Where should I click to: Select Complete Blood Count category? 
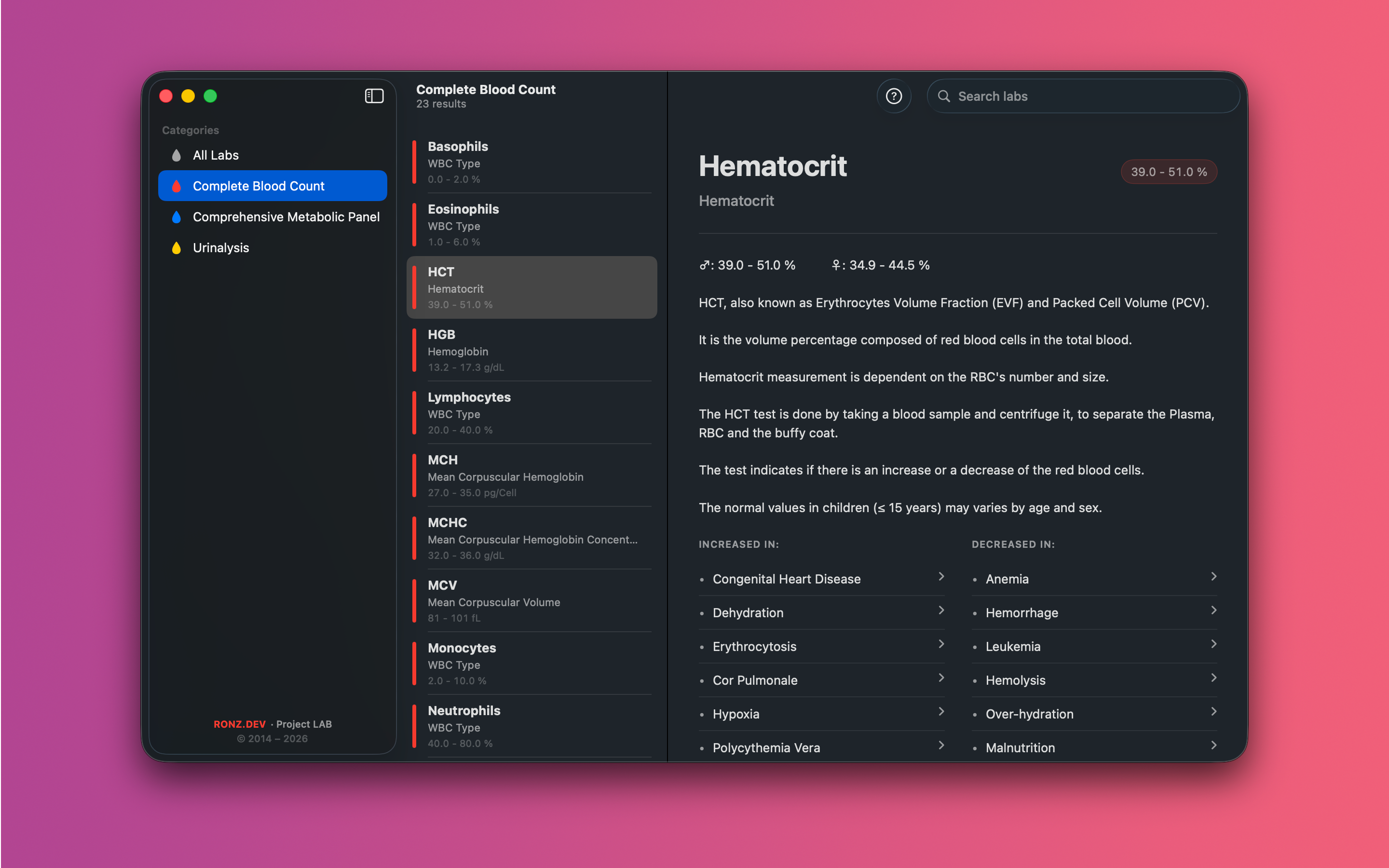tap(272, 186)
